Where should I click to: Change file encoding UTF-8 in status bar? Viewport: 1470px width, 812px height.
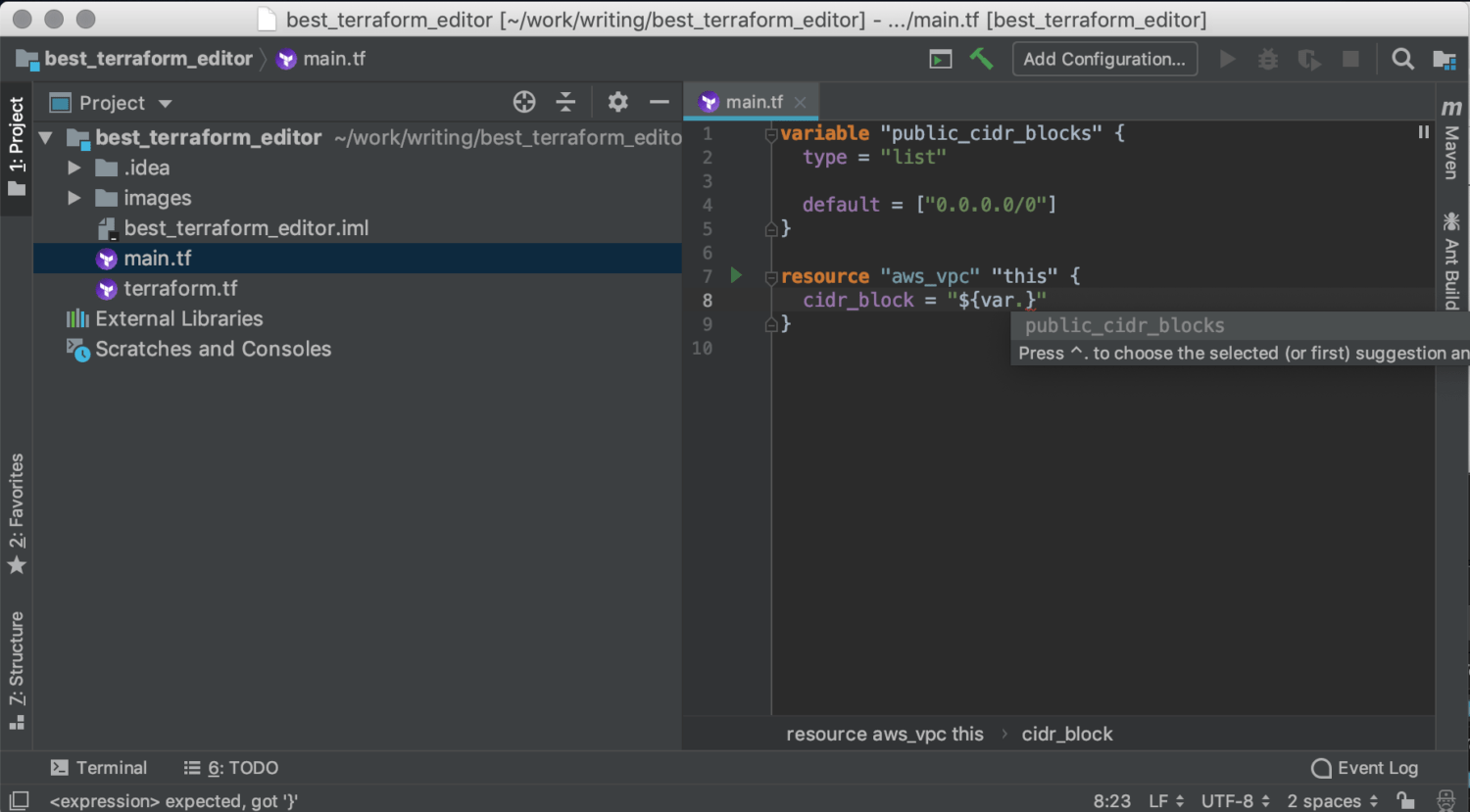click(x=1236, y=801)
